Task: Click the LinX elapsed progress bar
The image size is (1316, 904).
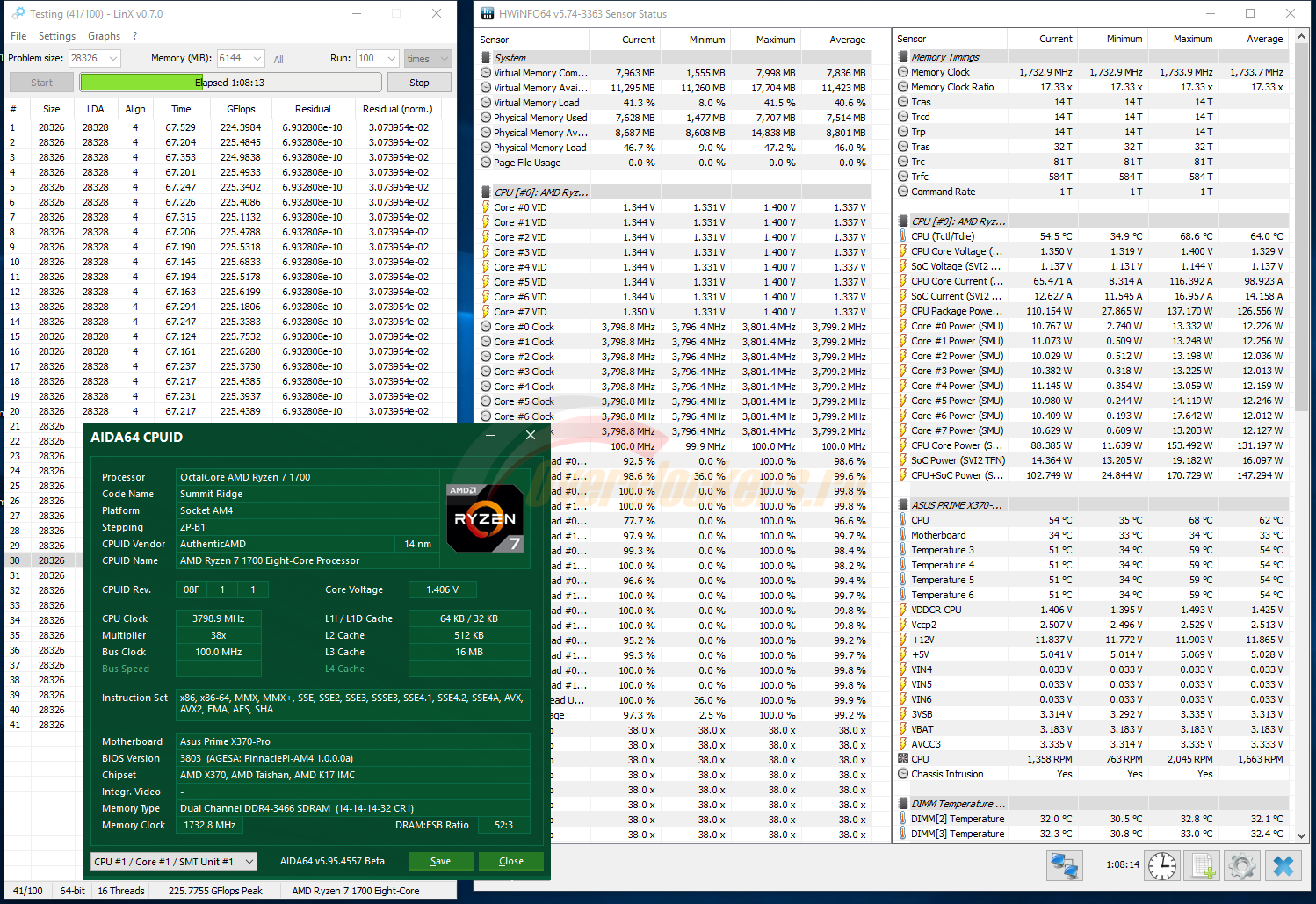Action: click(231, 83)
